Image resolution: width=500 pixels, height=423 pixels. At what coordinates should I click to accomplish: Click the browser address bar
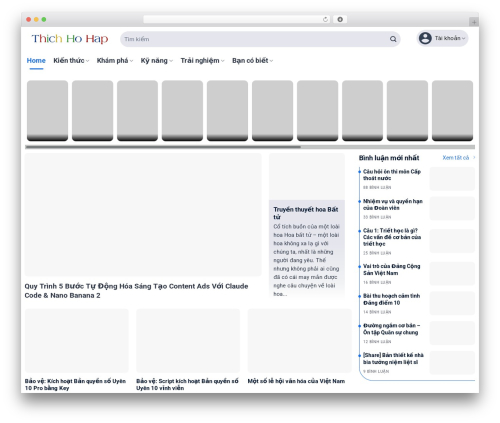[x=236, y=19]
